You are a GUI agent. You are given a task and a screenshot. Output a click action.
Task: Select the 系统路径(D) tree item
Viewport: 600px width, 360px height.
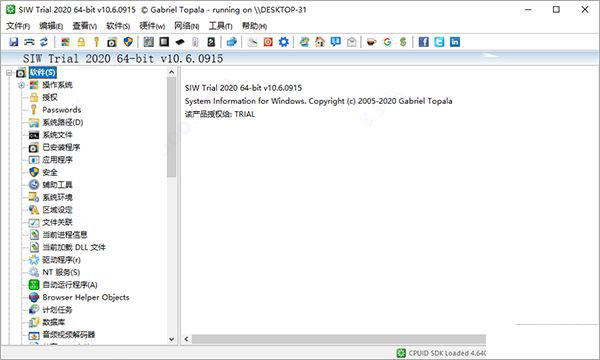tap(63, 122)
